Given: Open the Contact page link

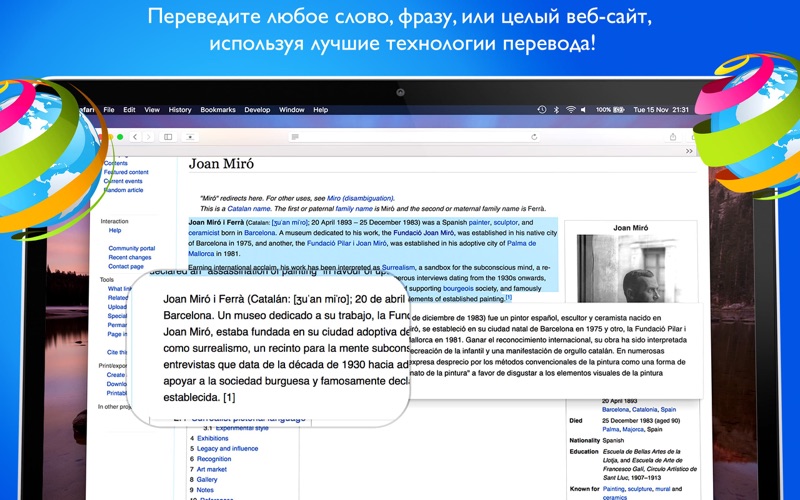Looking at the screenshot, I should [x=126, y=266].
